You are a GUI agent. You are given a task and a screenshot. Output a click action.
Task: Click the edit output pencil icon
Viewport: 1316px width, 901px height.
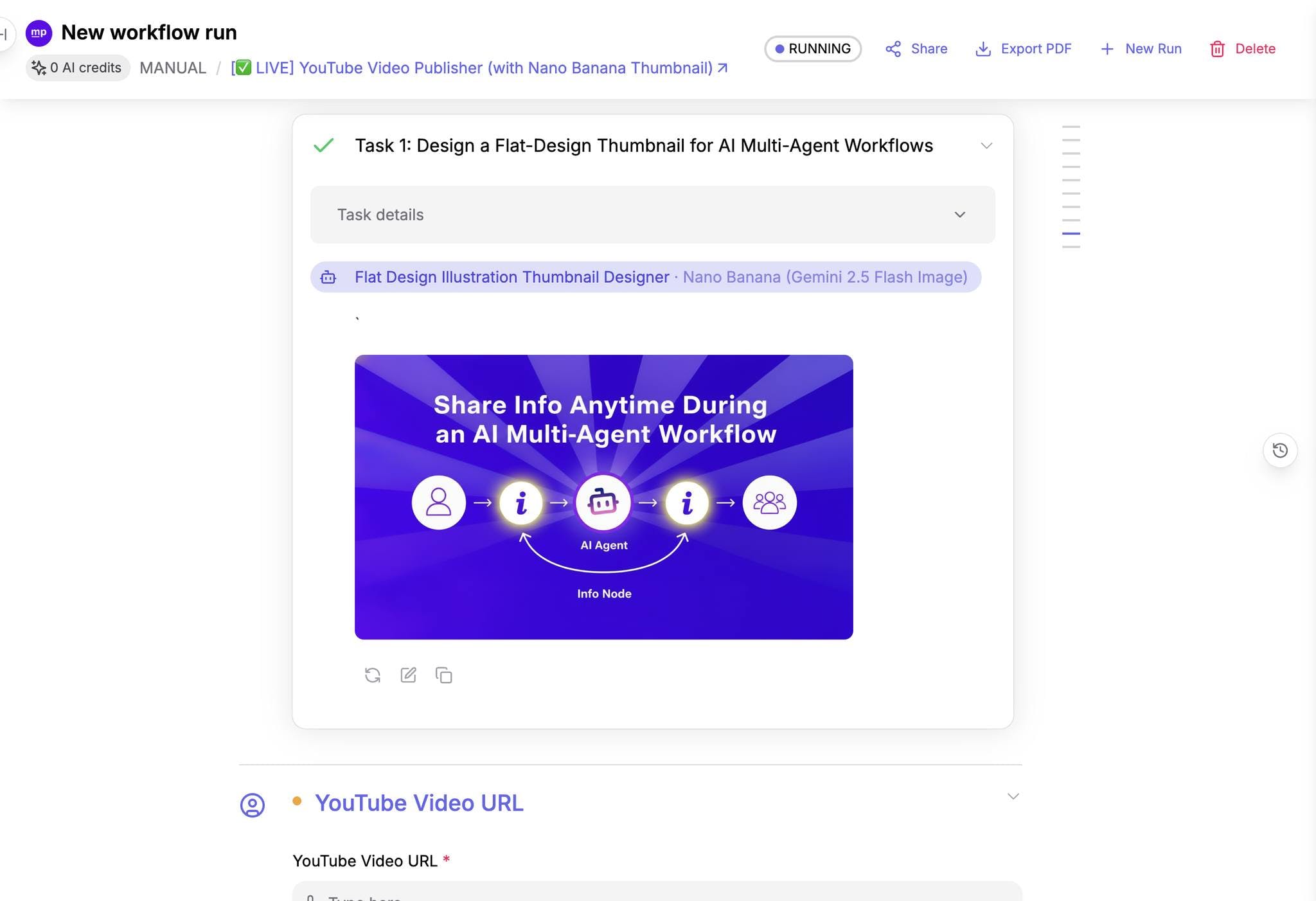click(x=409, y=675)
